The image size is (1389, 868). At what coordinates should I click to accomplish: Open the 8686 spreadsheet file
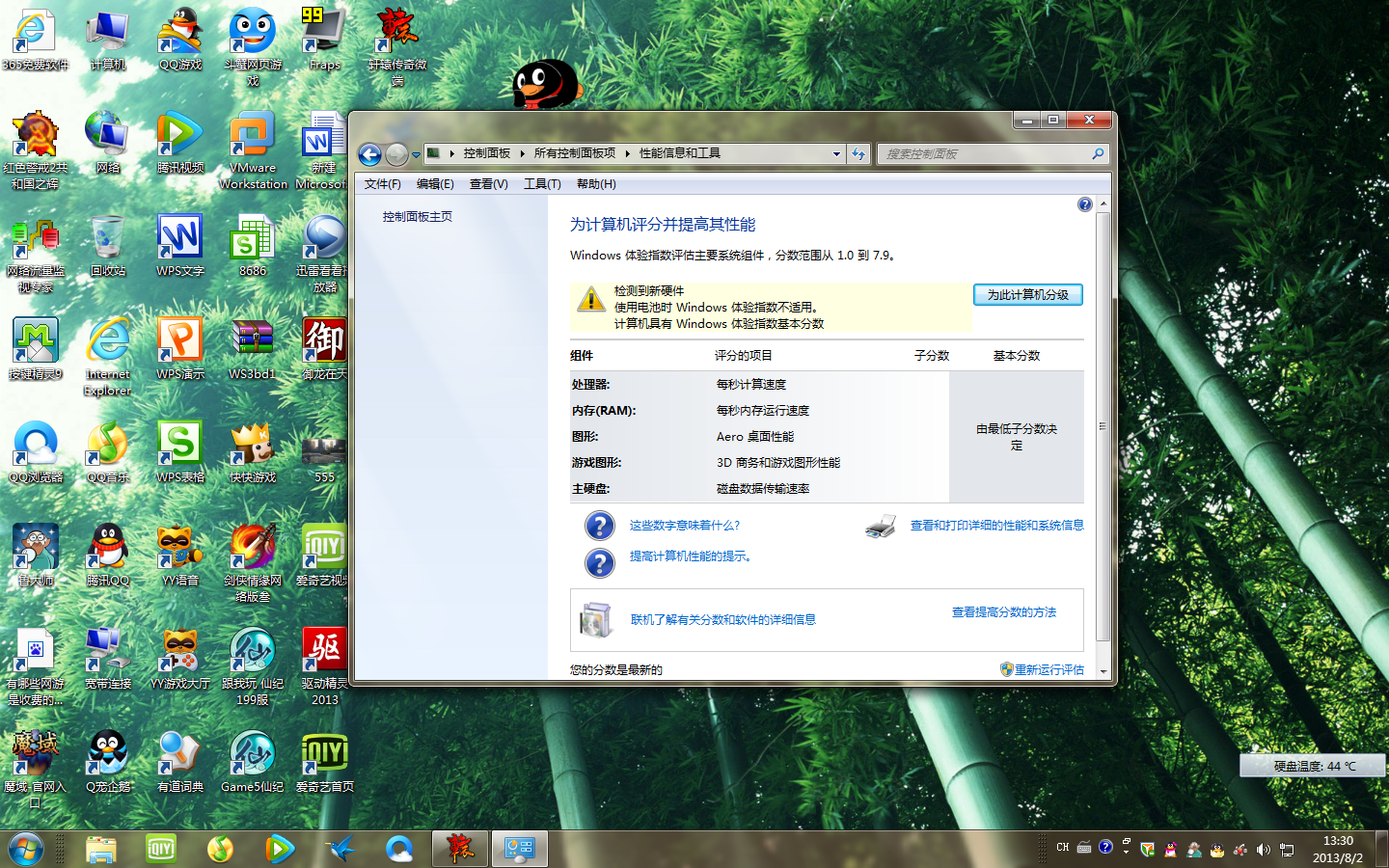coord(253,246)
